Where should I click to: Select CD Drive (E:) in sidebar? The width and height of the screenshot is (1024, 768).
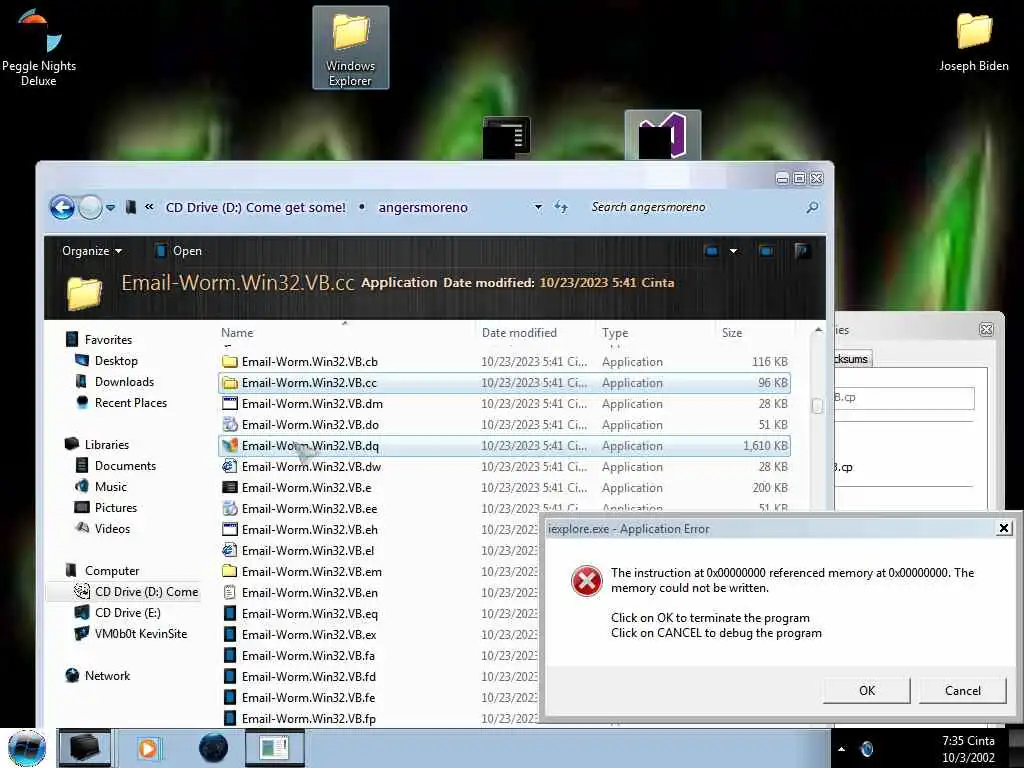click(x=118, y=613)
